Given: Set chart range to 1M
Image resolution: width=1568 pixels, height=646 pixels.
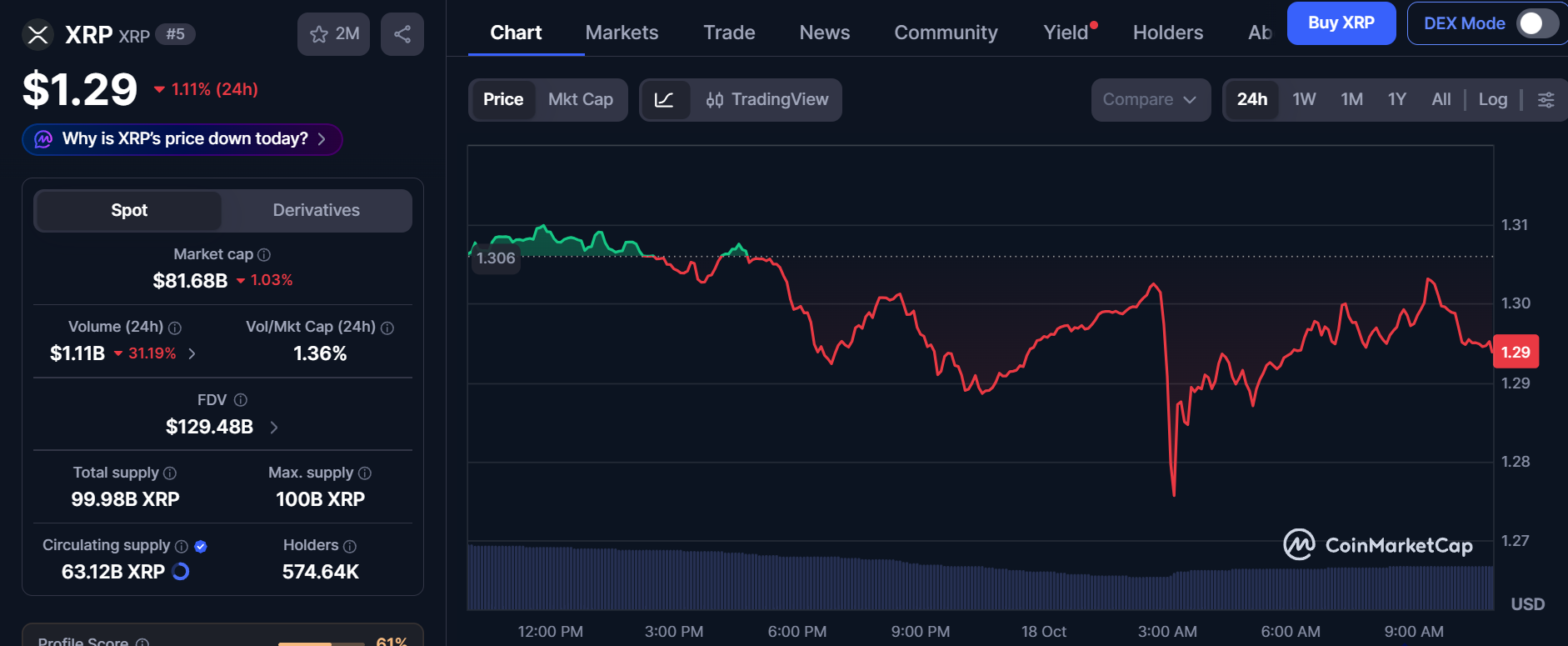Looking at the screenshot, I should pos(1351,100).
